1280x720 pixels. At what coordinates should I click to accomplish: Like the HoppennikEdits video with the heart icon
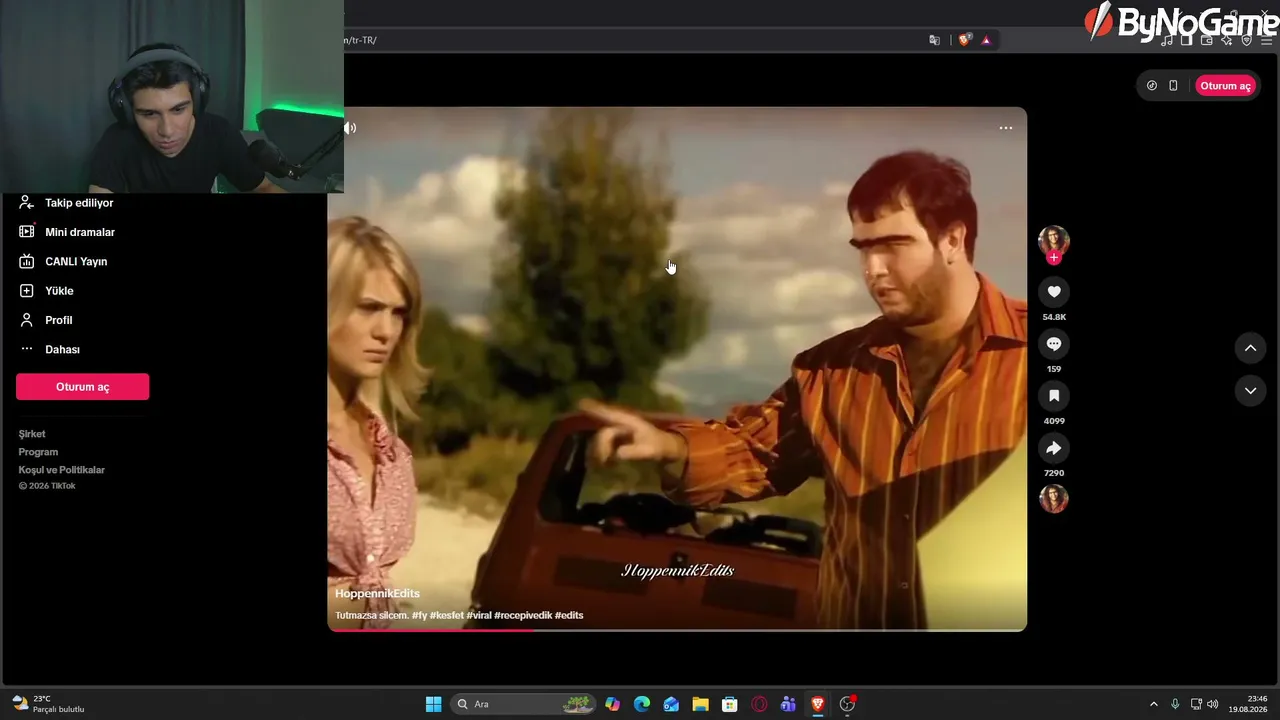tap(1053, 291)
